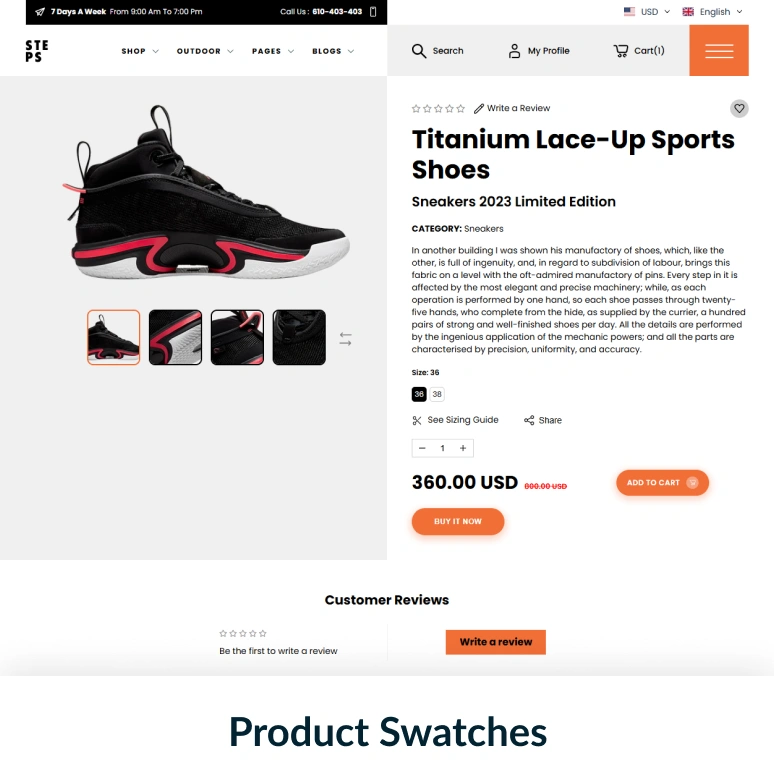Click the search magnifier icon

[x=418, y=51]
